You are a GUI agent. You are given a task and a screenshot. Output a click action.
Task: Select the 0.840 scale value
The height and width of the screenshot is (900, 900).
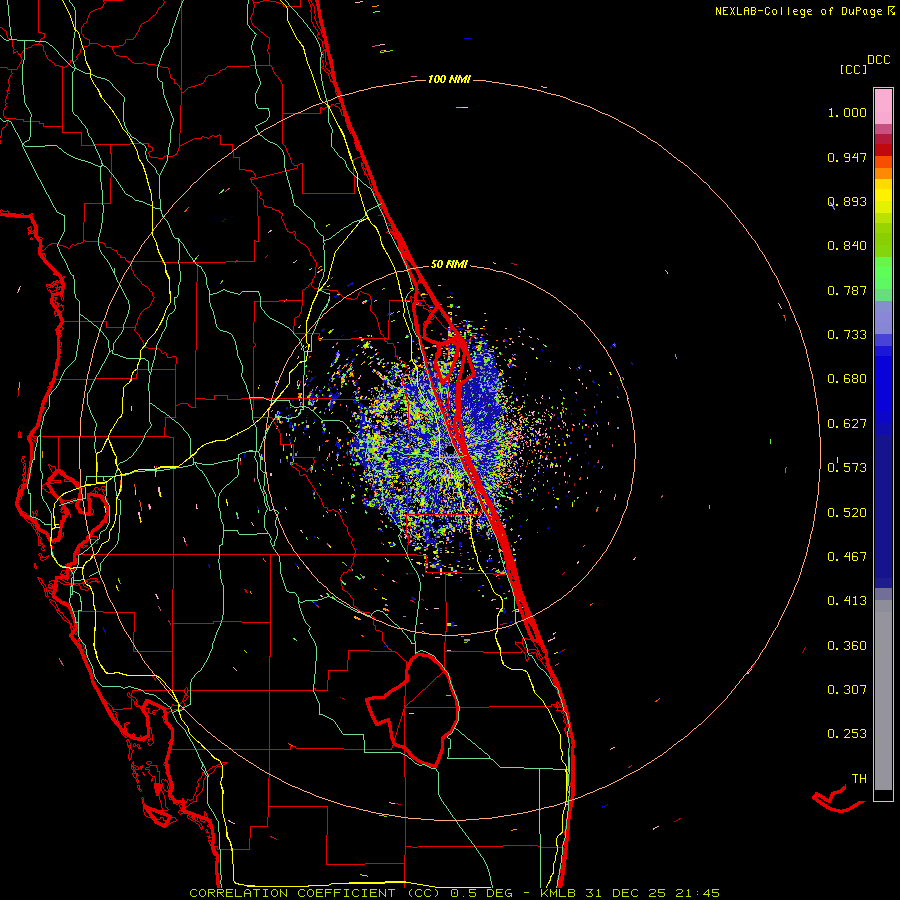[847, 246]
